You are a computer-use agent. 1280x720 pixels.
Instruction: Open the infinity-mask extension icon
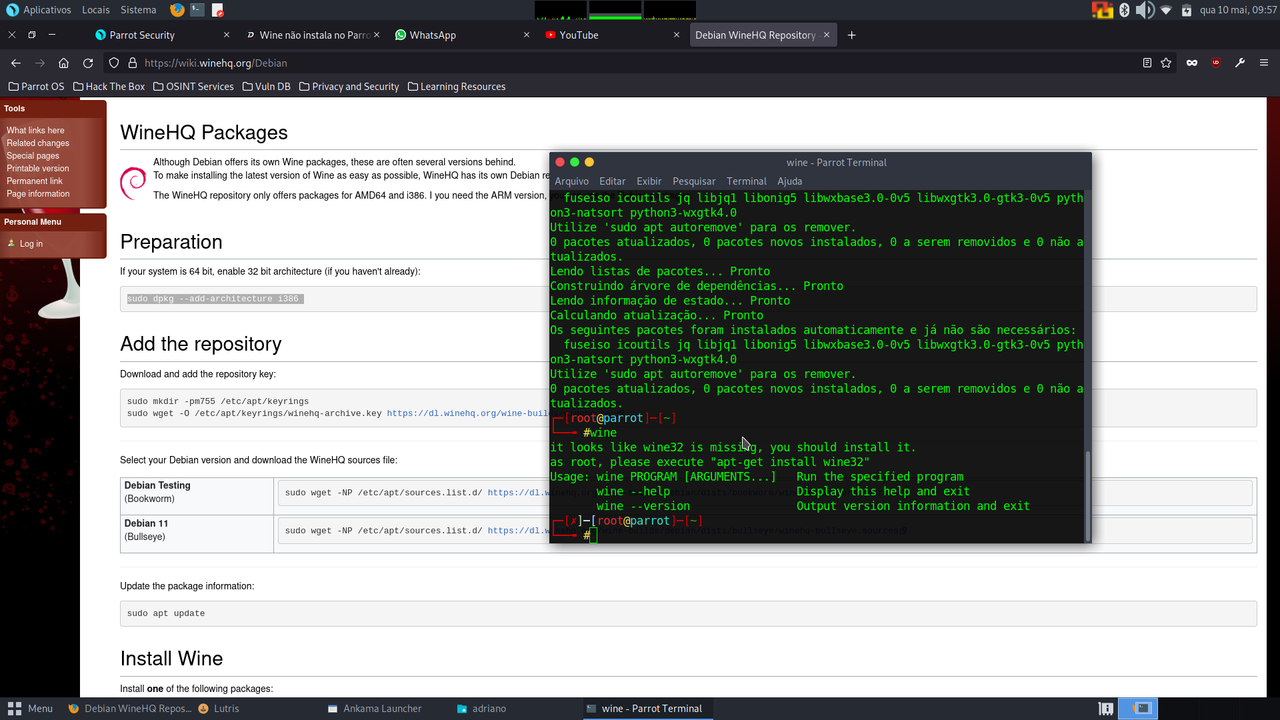coord(1192,63)
